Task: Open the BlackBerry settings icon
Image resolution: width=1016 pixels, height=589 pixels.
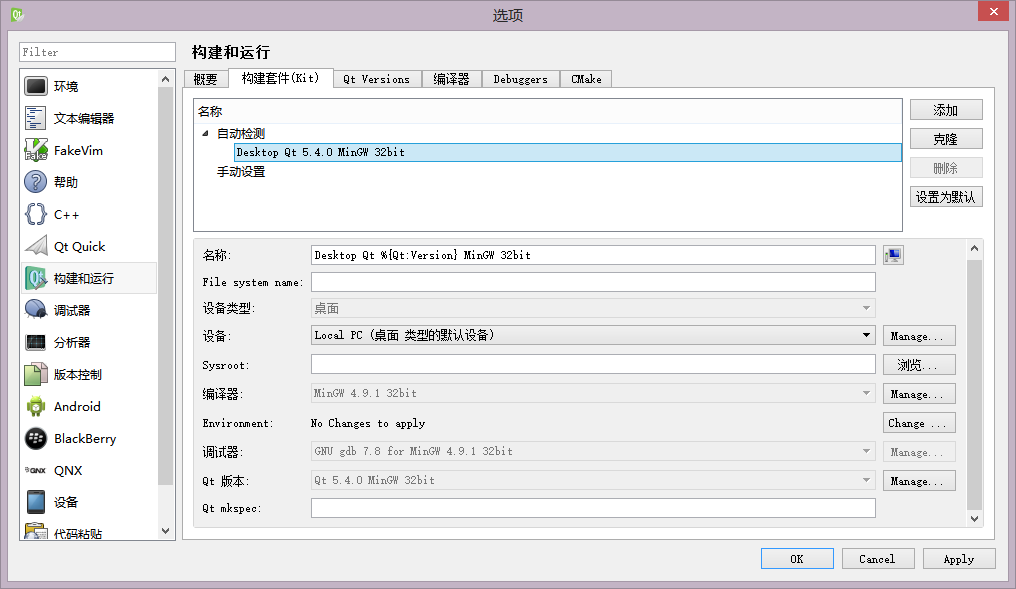Action: click(36, 438)
